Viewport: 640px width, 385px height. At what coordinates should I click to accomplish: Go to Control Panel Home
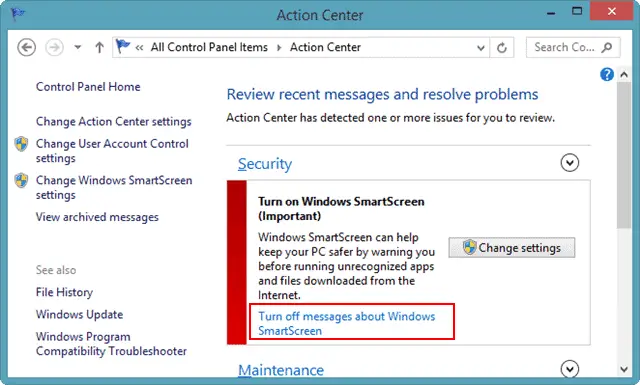click(88, 87)
